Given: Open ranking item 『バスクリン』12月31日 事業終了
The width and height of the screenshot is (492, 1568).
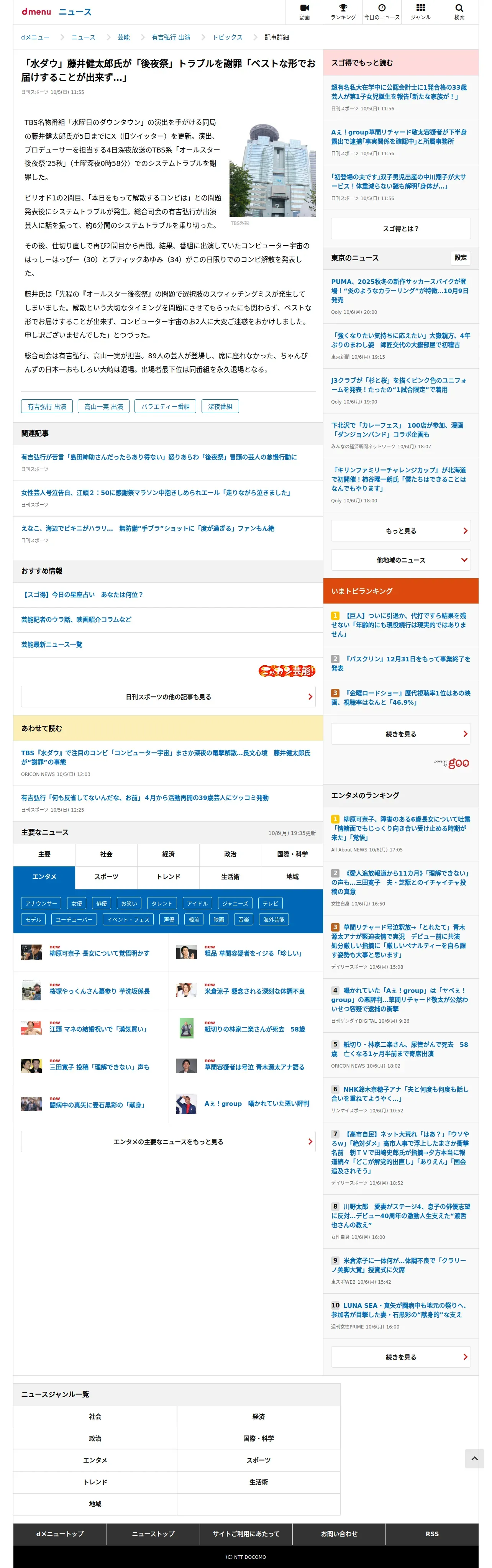Looking at the screenshot, I should 401,663.
